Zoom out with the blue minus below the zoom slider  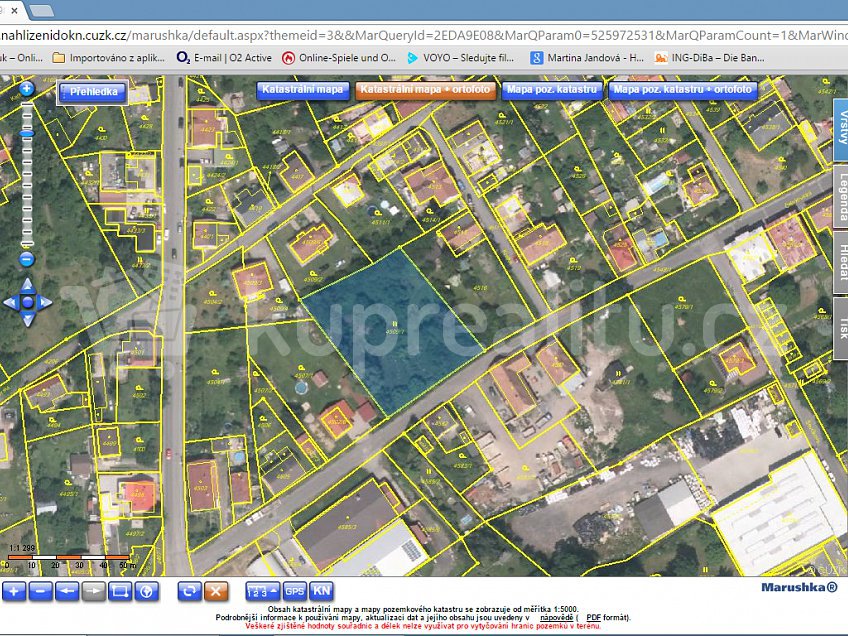(26, 259)
